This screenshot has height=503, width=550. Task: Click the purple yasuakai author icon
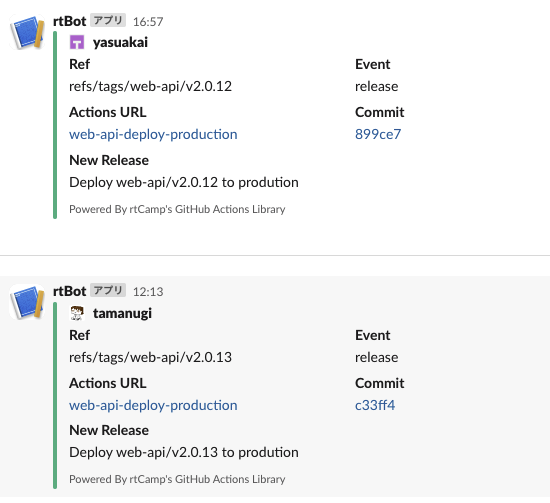(77, 42)
